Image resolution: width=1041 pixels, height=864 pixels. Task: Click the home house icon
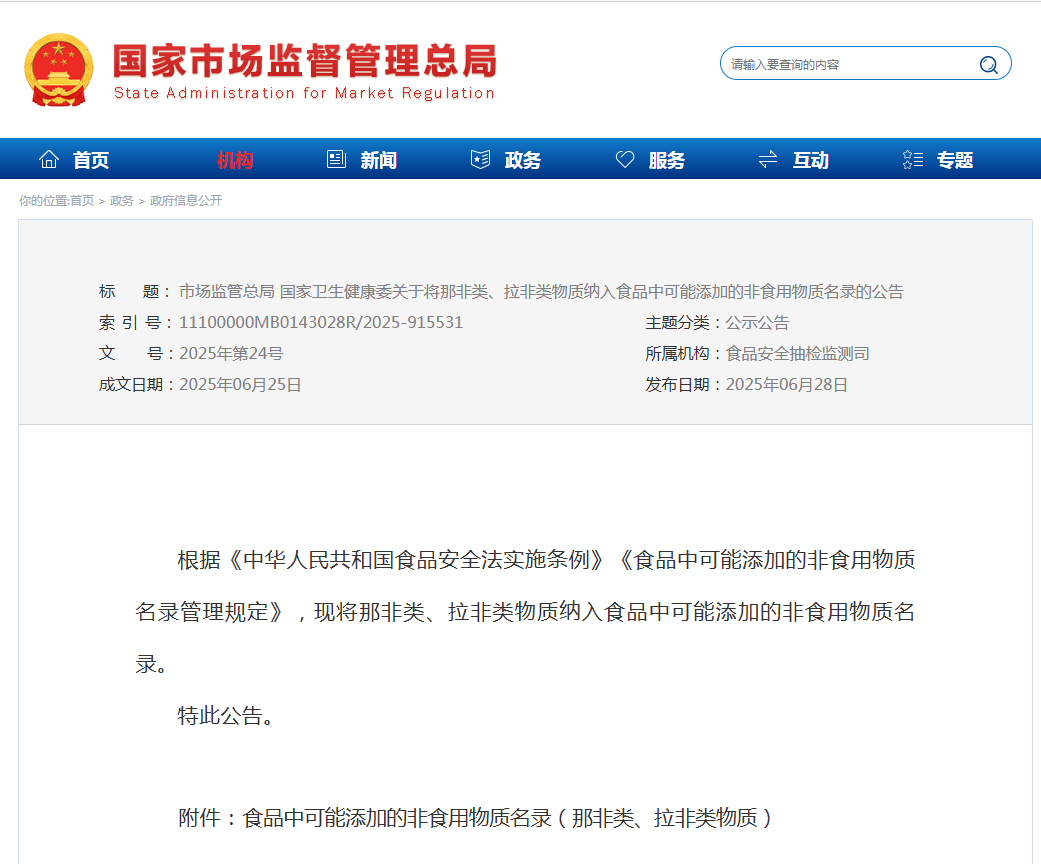[x=48, y=159]
